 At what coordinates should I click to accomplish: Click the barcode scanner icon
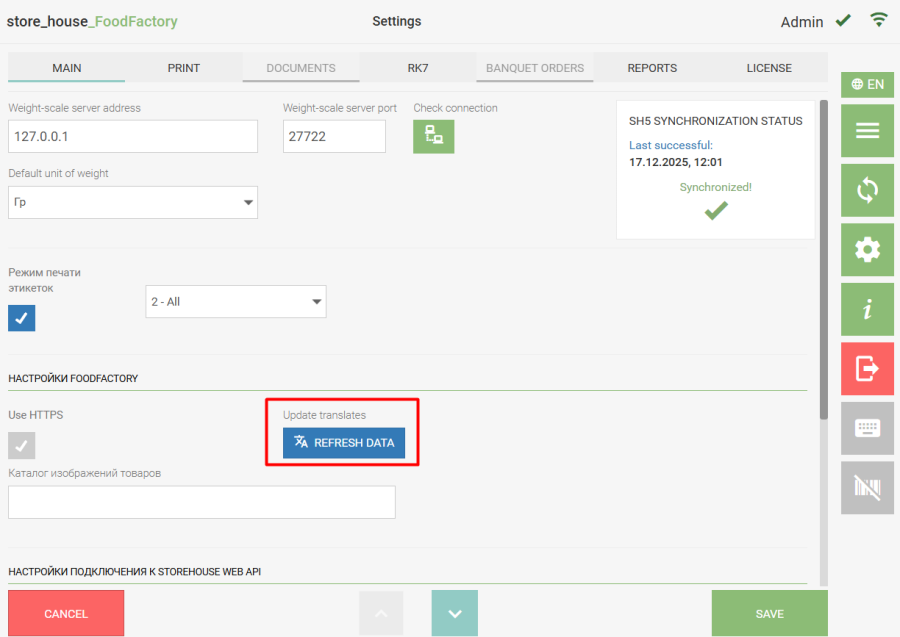[867, 487]
